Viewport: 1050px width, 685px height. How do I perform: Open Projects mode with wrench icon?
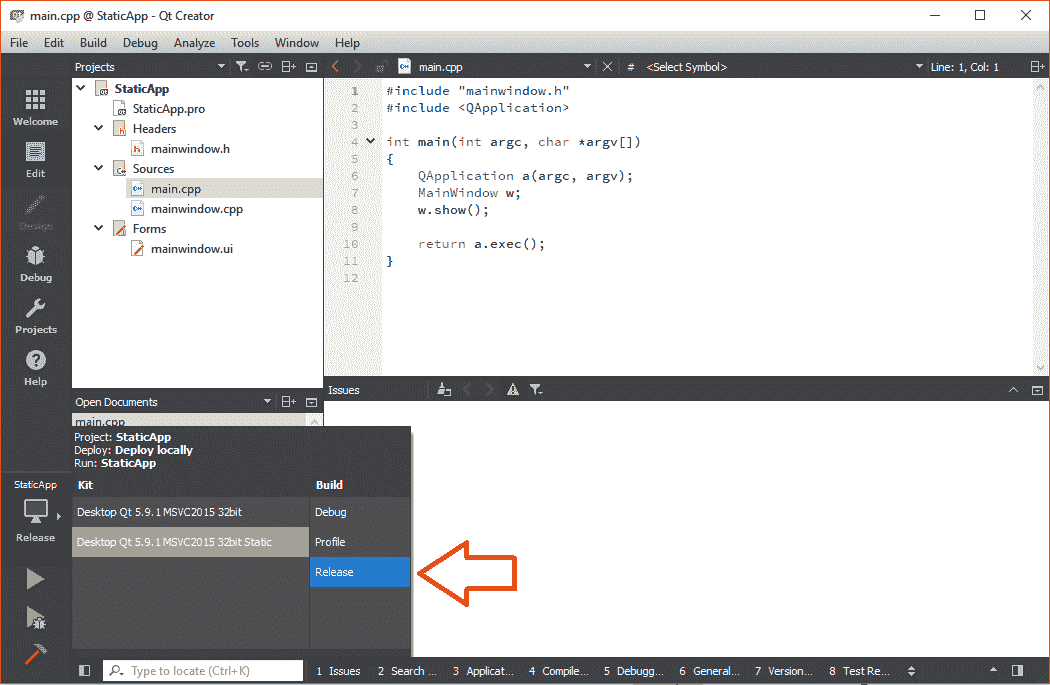35,315
